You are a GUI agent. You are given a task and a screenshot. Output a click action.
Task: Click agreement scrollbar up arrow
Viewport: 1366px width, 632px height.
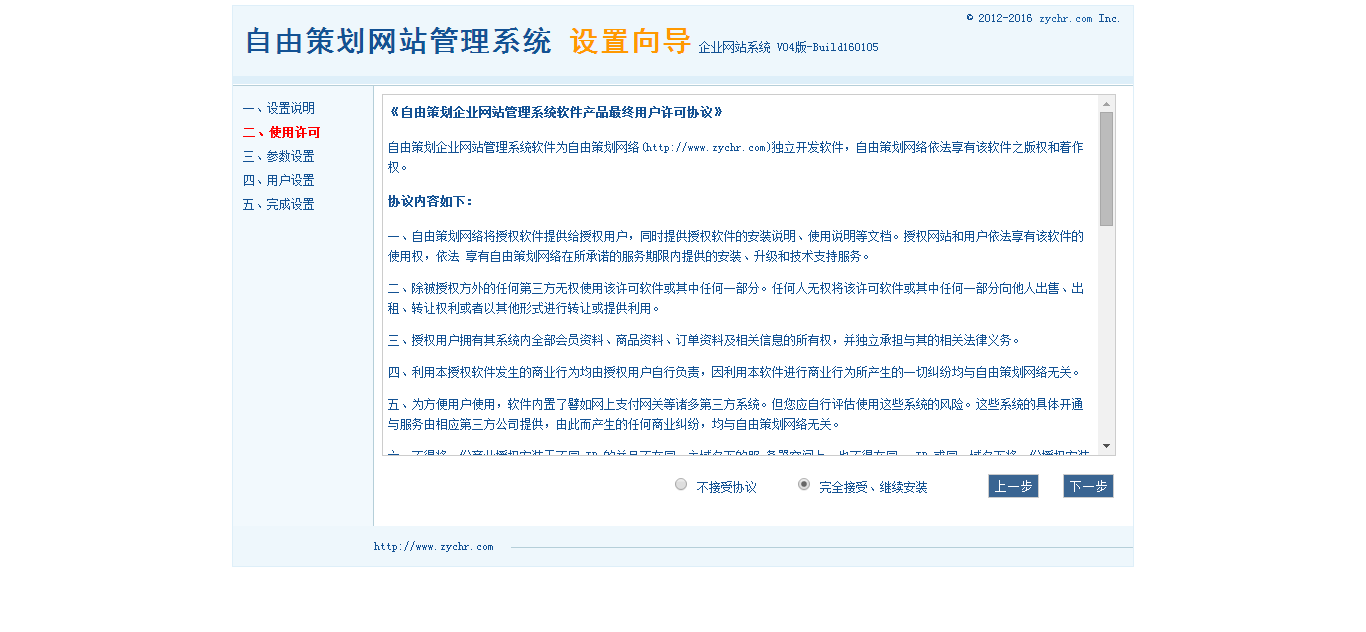pyautogui.click(x=1106, y=103)
